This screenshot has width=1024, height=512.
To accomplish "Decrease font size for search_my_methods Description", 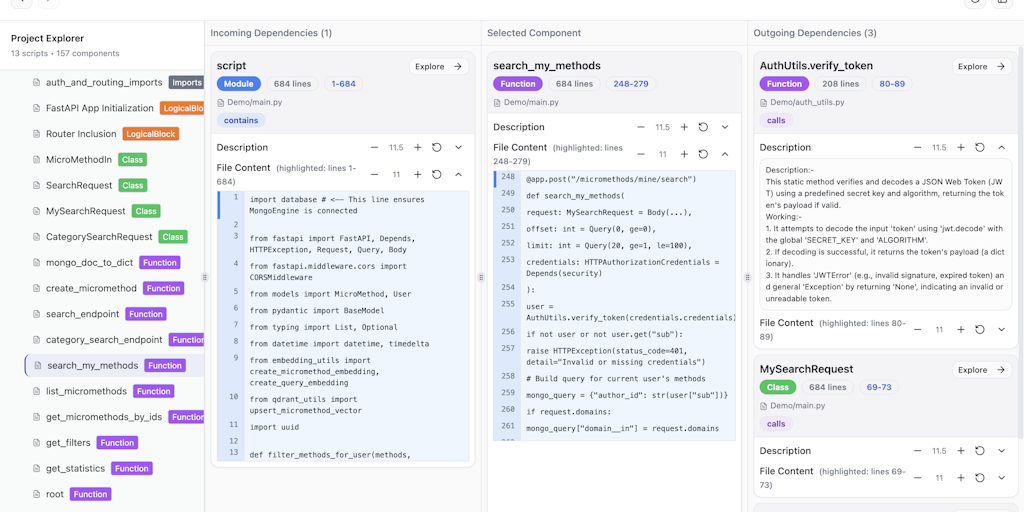I will [x=641, y=127].
